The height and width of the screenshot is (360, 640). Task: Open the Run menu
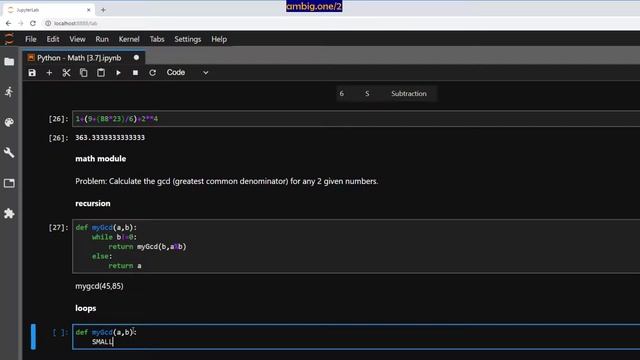pos(102,39)
